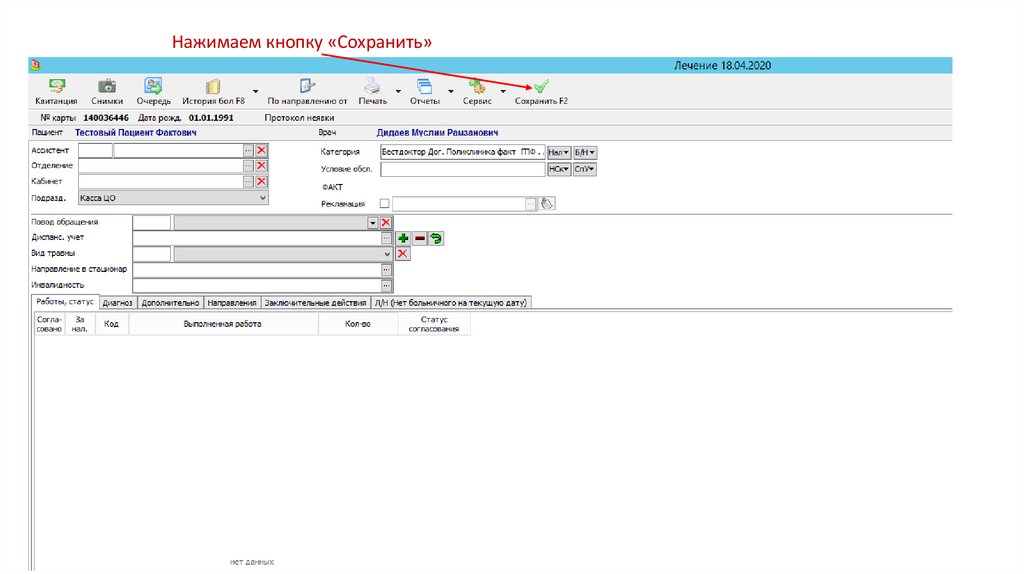Open the Заключительные действия tab
This screenshot has height=574, width=1024.
tap(315, 302)
